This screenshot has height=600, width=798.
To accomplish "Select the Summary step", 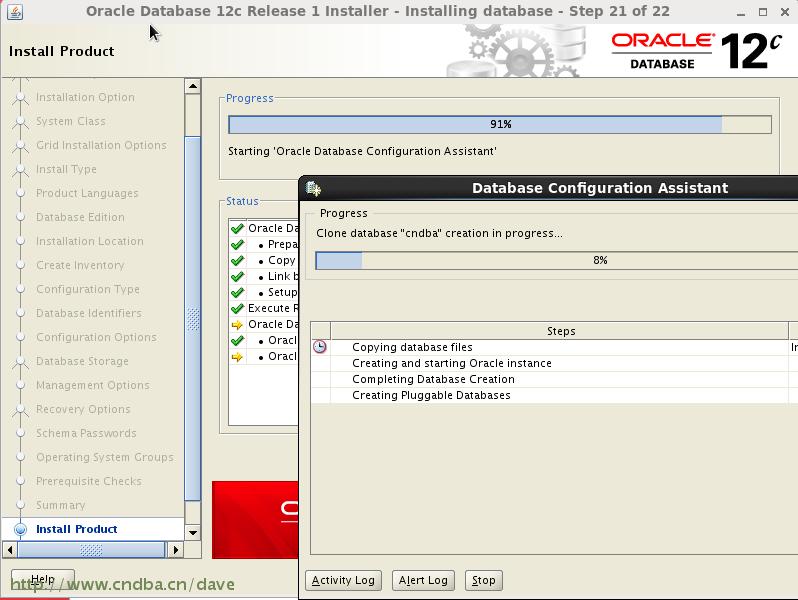I will (61, 505).
